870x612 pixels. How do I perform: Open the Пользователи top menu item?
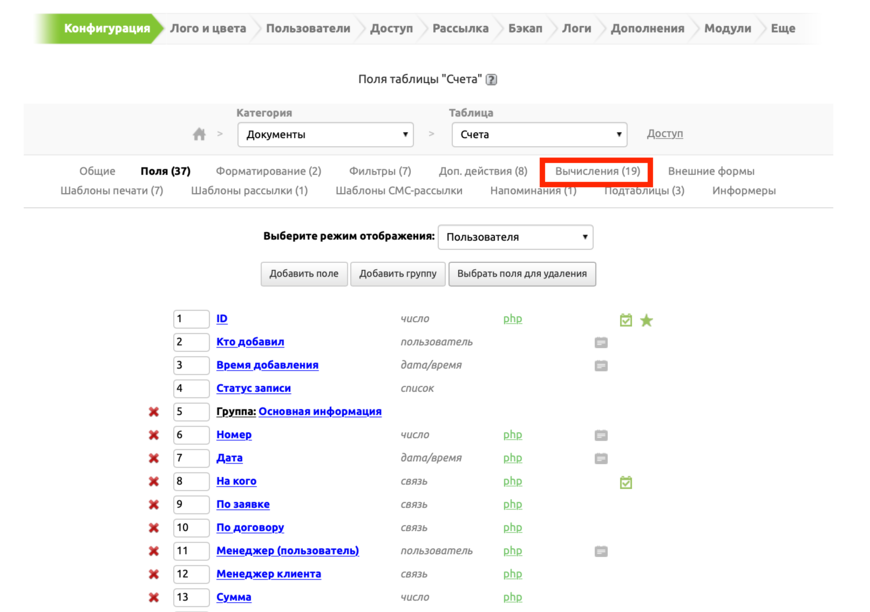pyautogui.click(x=308, y=28)
